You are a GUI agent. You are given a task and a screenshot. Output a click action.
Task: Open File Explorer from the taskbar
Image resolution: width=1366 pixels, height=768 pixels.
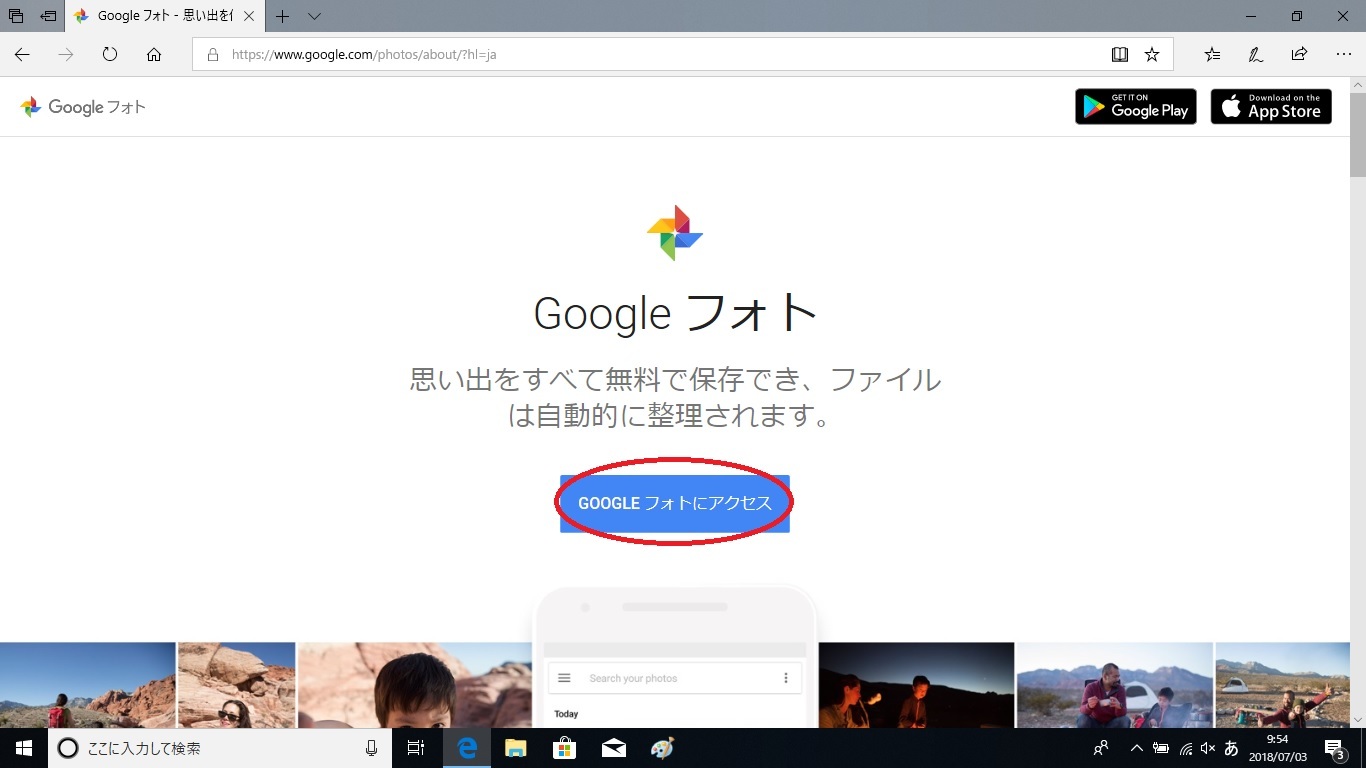tap(515, 748)
